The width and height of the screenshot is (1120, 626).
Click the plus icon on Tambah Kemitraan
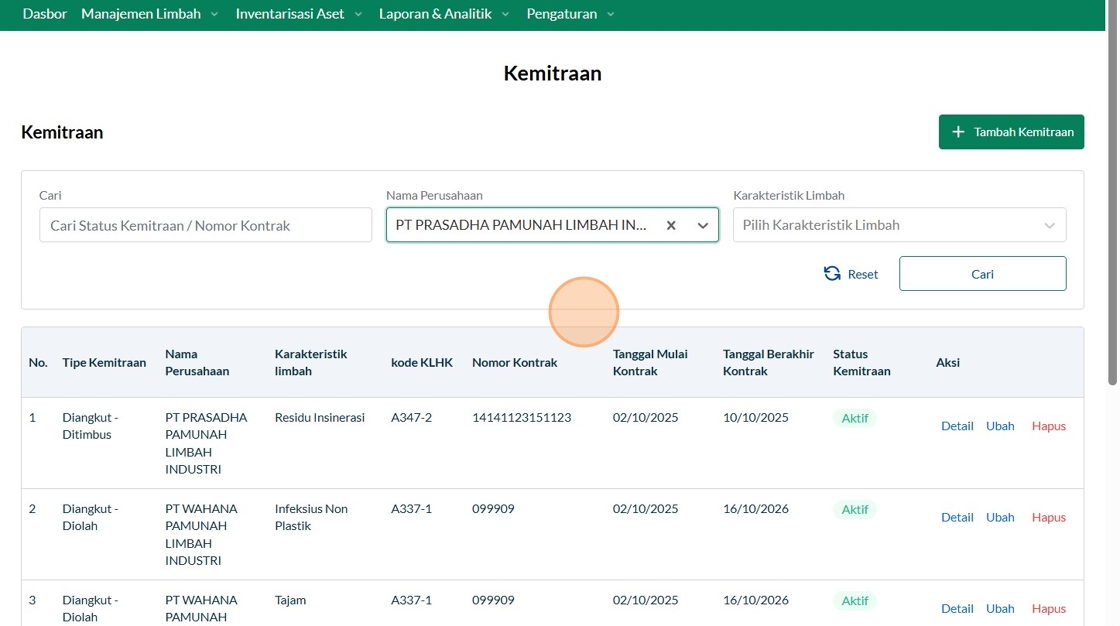958,132
